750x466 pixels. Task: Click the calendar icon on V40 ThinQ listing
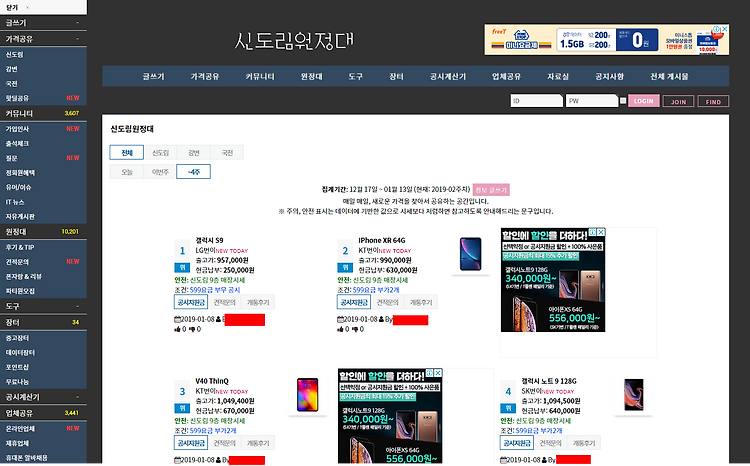pyautogui.click(x=177, y=460)
